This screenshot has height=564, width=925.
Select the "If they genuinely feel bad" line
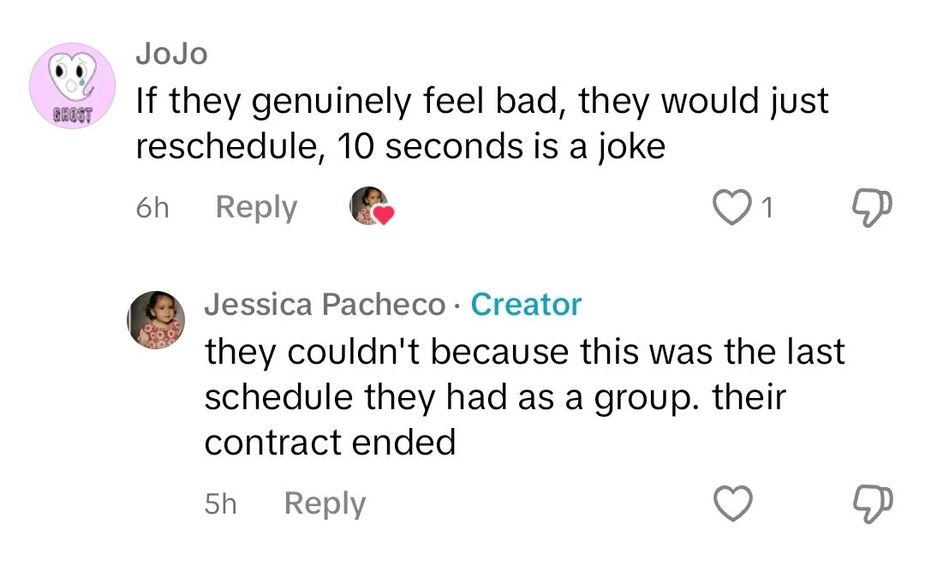click(481, 101)
